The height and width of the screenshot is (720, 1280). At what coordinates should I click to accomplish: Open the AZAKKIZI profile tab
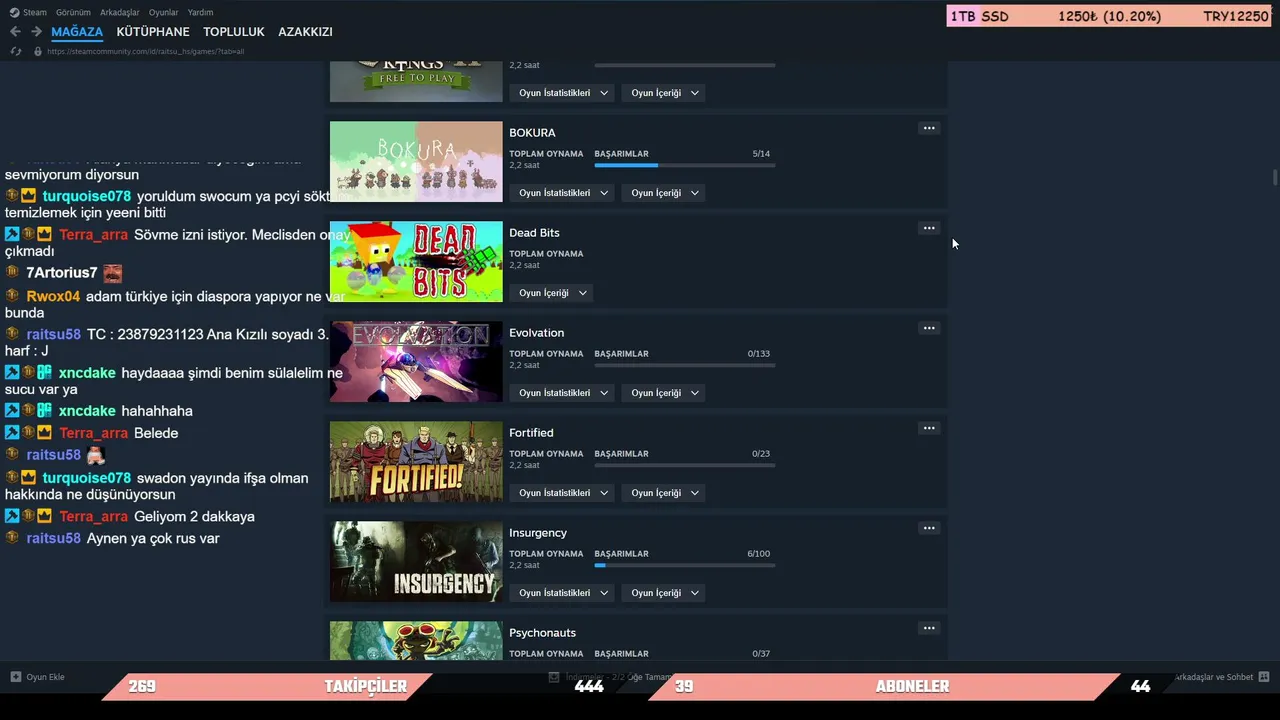[x=305, y=32]
